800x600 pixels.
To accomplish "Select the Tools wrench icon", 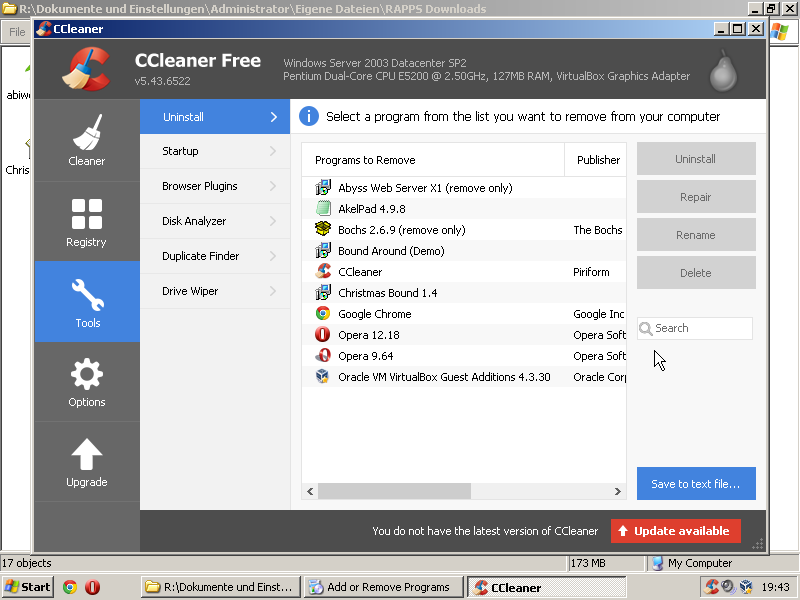I will pos(87,295).
